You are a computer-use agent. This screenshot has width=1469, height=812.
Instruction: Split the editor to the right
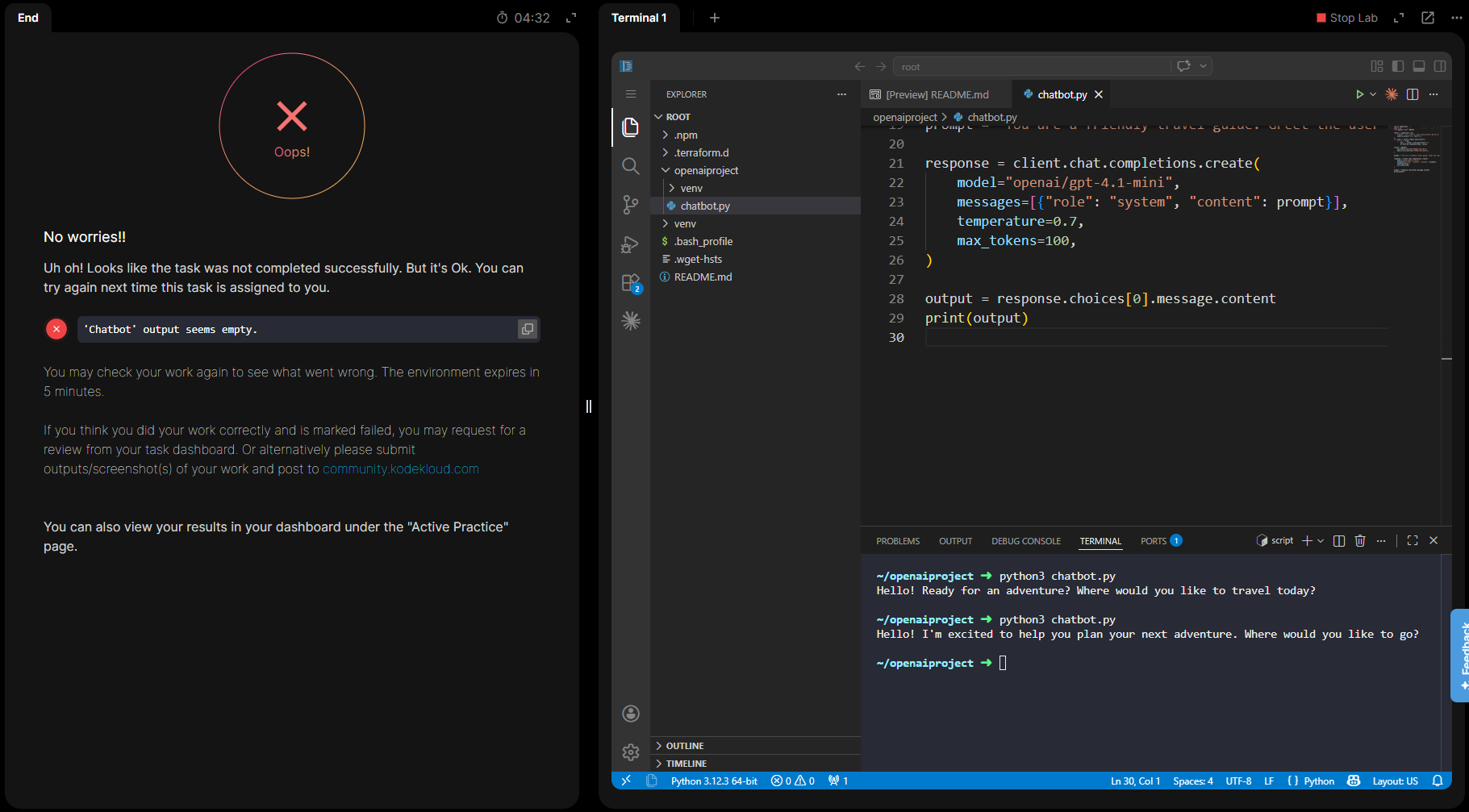[1413, 94]
